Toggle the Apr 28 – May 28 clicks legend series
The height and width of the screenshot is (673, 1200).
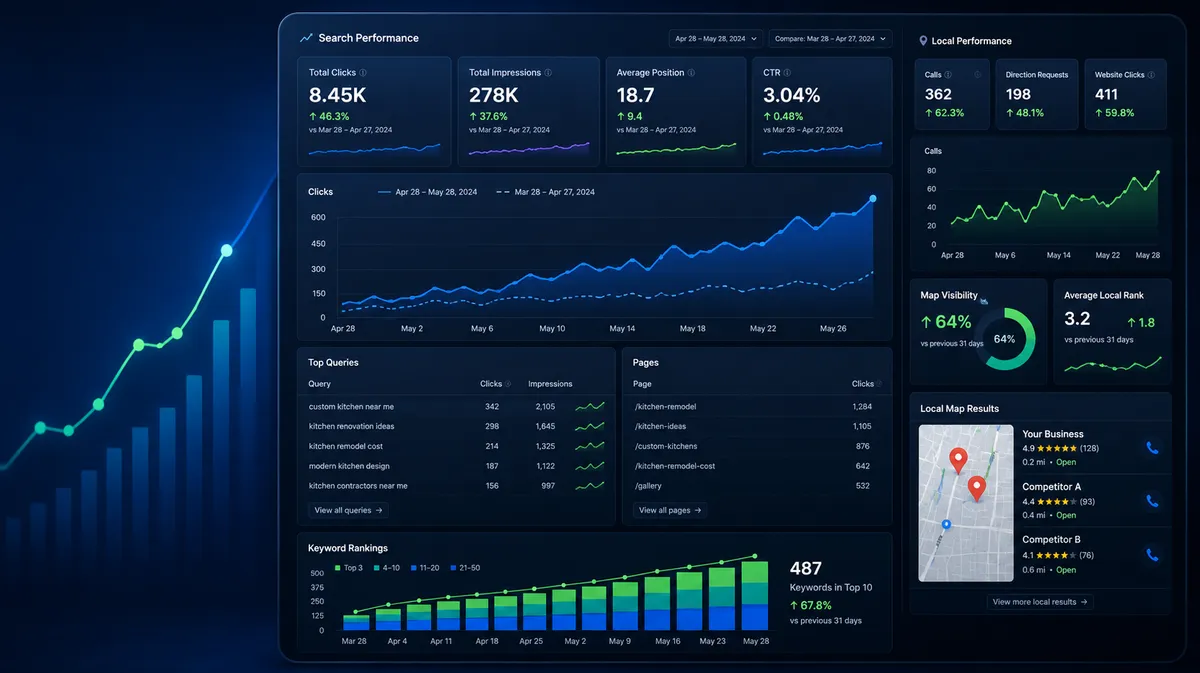tap(427, 192)
